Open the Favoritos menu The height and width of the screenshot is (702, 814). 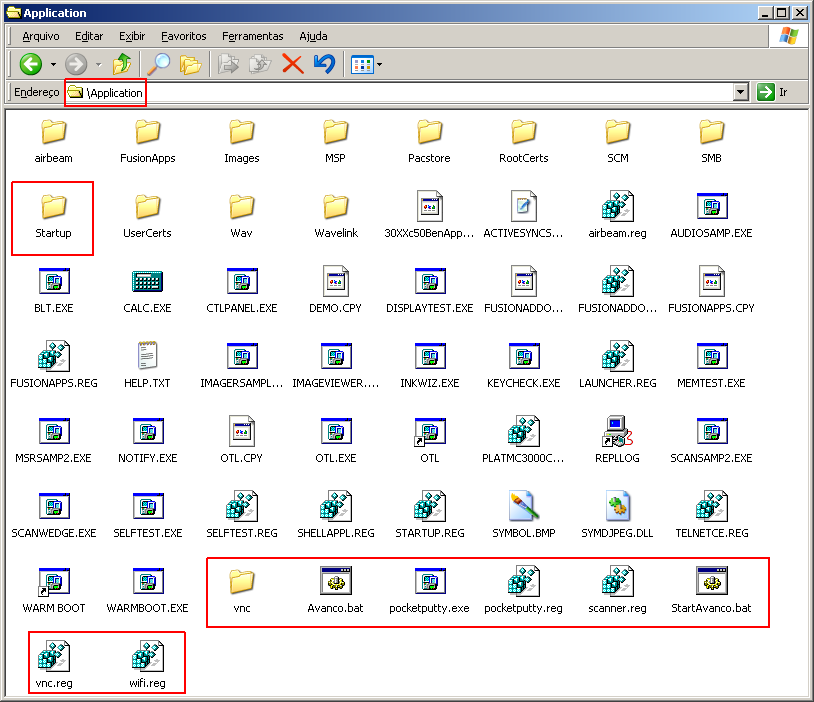tap(183, 36)
